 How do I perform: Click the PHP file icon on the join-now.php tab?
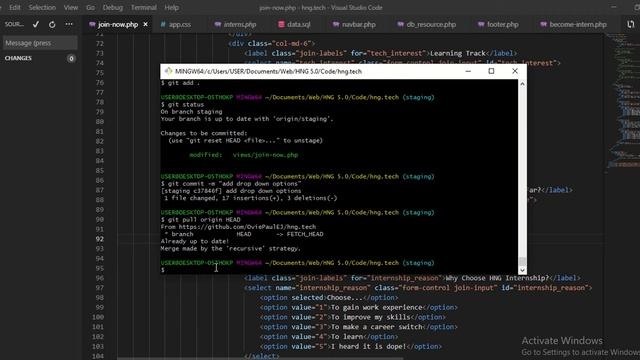point(92,24)
